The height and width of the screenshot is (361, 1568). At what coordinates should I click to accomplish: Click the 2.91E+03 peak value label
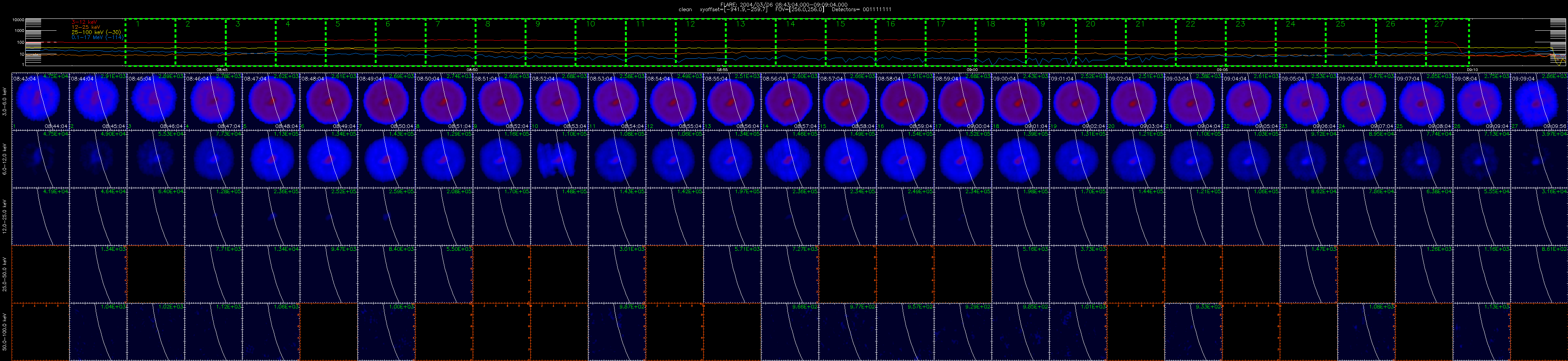(x=113, y=77)
